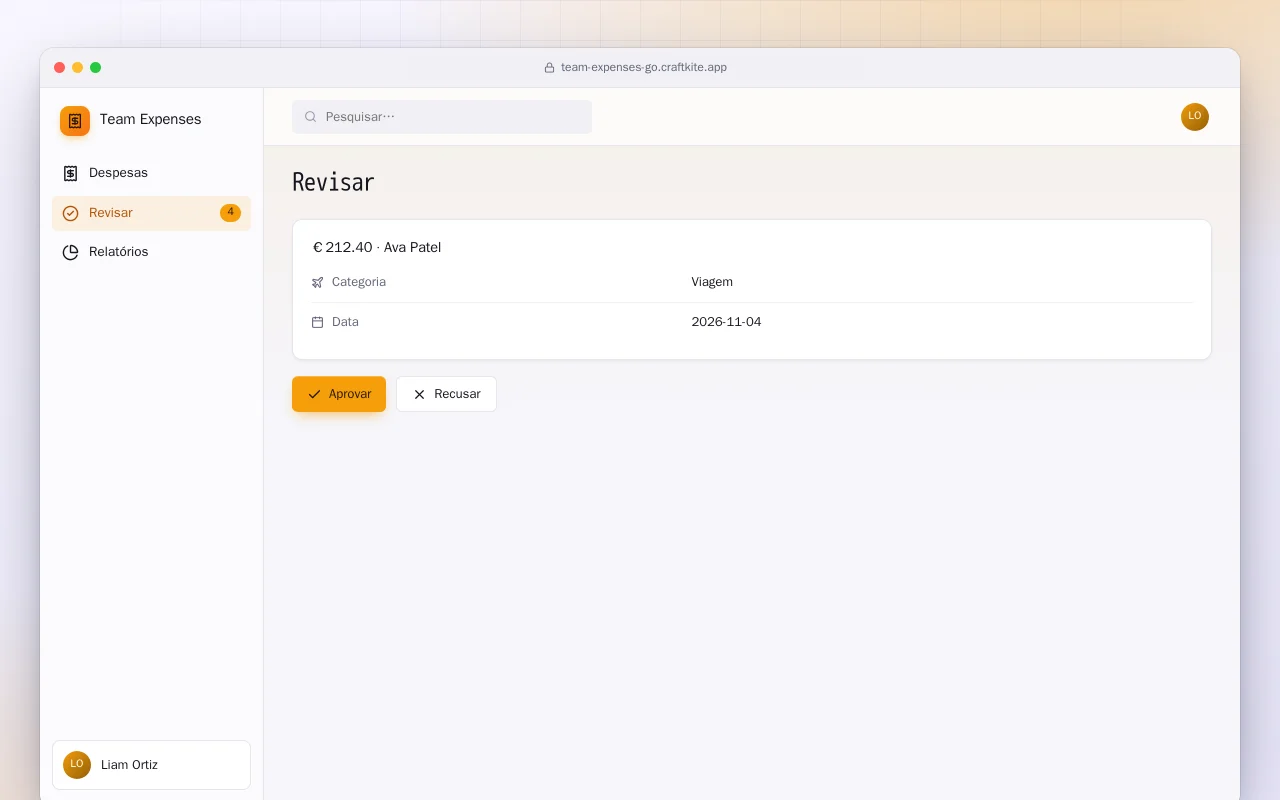
Task: Click the magnifier icon in search bar
Action: [x=311, y=117]
